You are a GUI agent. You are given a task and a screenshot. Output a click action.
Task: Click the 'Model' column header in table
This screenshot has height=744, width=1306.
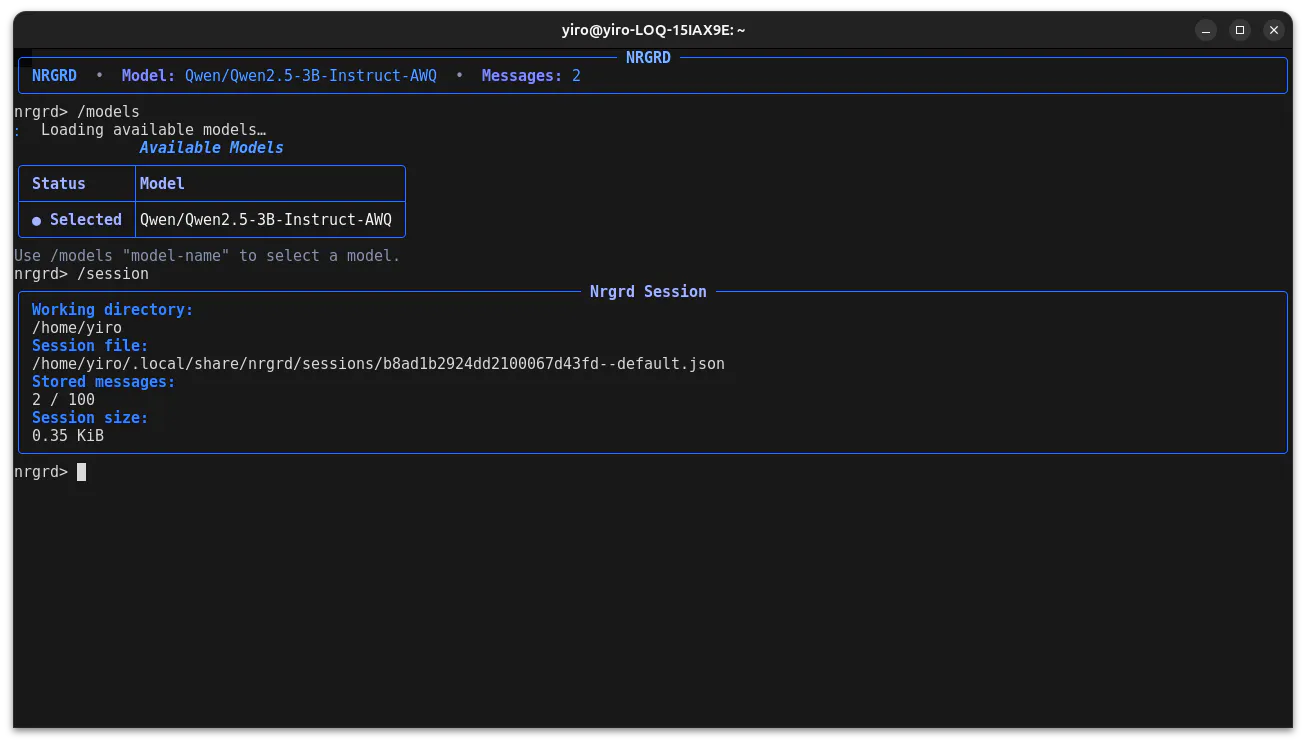tap(162, 184)
